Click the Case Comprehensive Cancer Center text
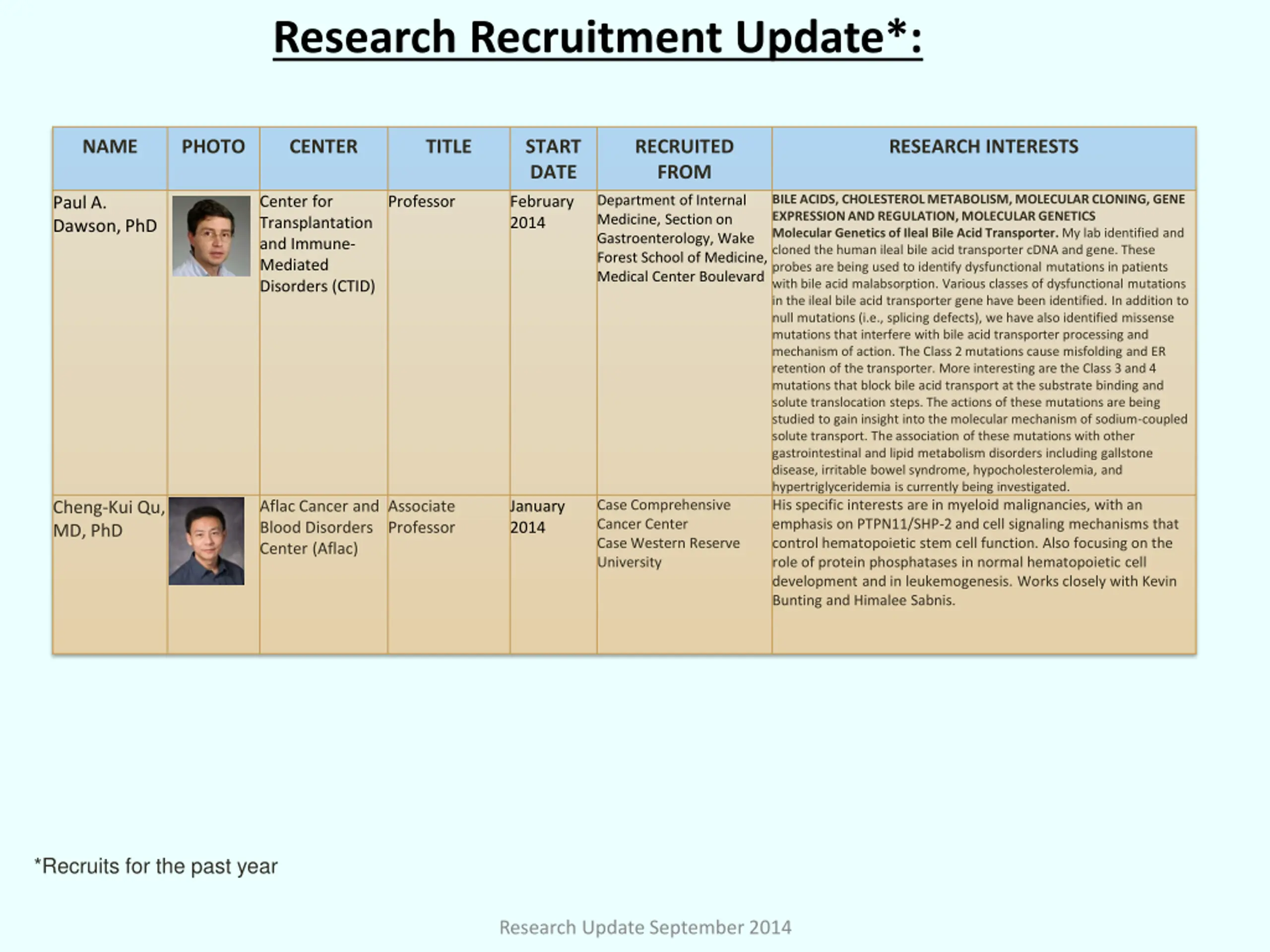Image resolution: width=1270 pixels, height=952 pixels. pos(663,514)
